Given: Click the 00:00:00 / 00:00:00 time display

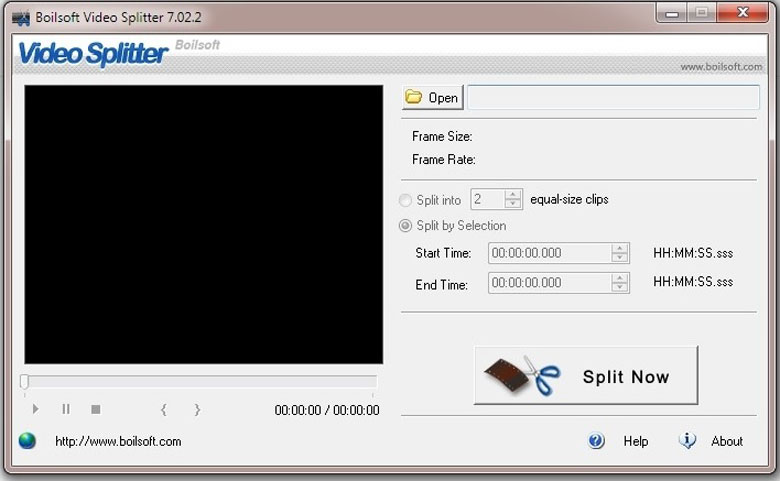Looking at the screenshot, I should point(327,410).
